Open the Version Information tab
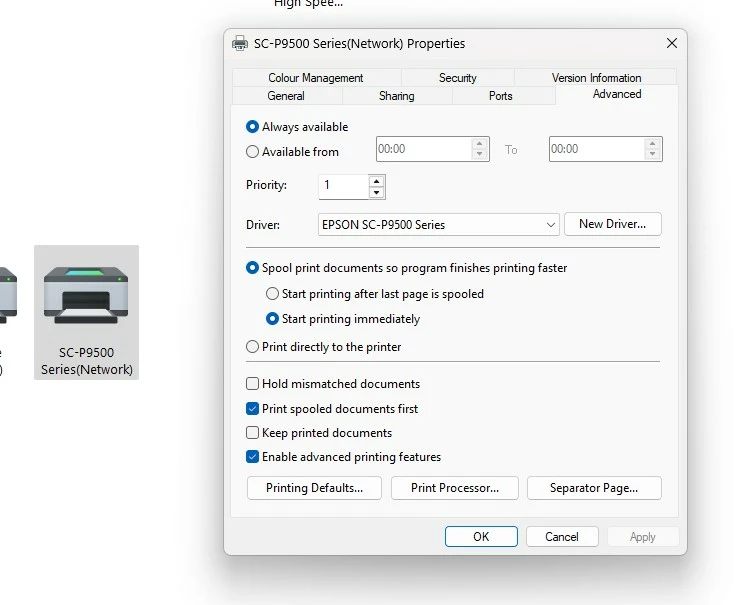Viewport: 734px width, 605px height. coord(596,77)
